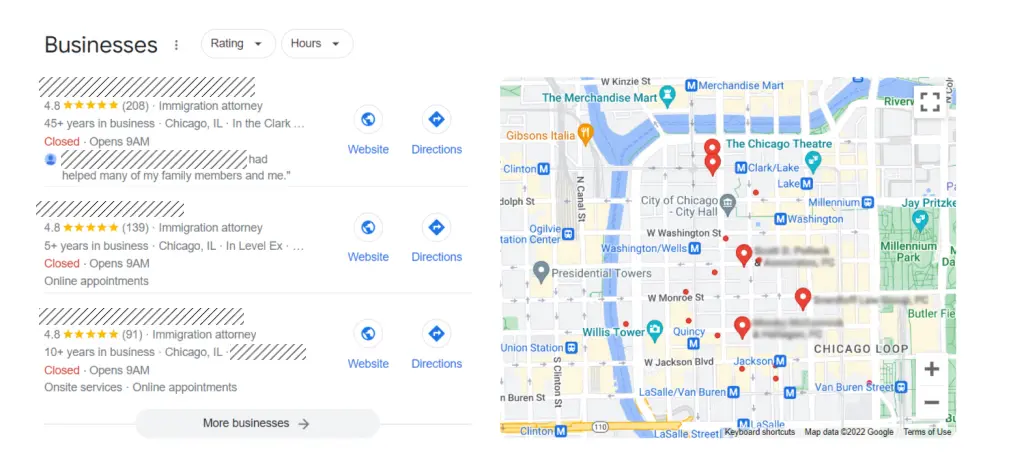1024x476 pixels.
Task: Open the three-dot menu beside Businesses
Action: [176, 45]
